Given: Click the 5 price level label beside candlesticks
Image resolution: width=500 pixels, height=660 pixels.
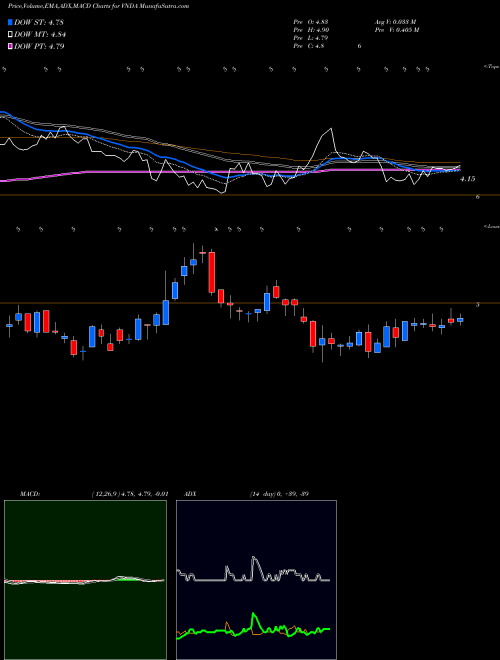Looking at the screenshot, I should click(477, 305).
